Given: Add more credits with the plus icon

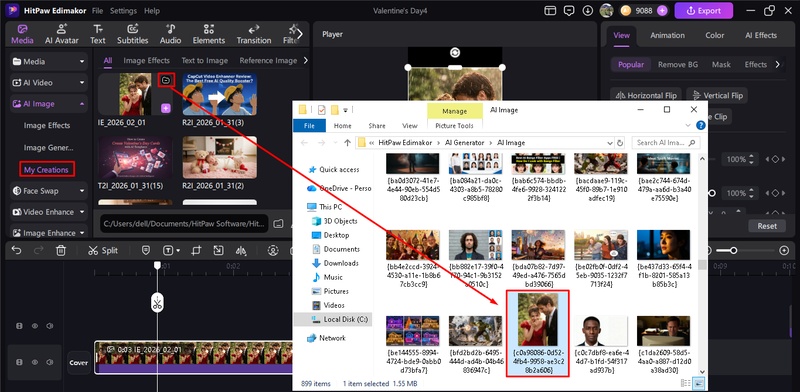Looking at the screenshot, I should [x=662, y=10].
